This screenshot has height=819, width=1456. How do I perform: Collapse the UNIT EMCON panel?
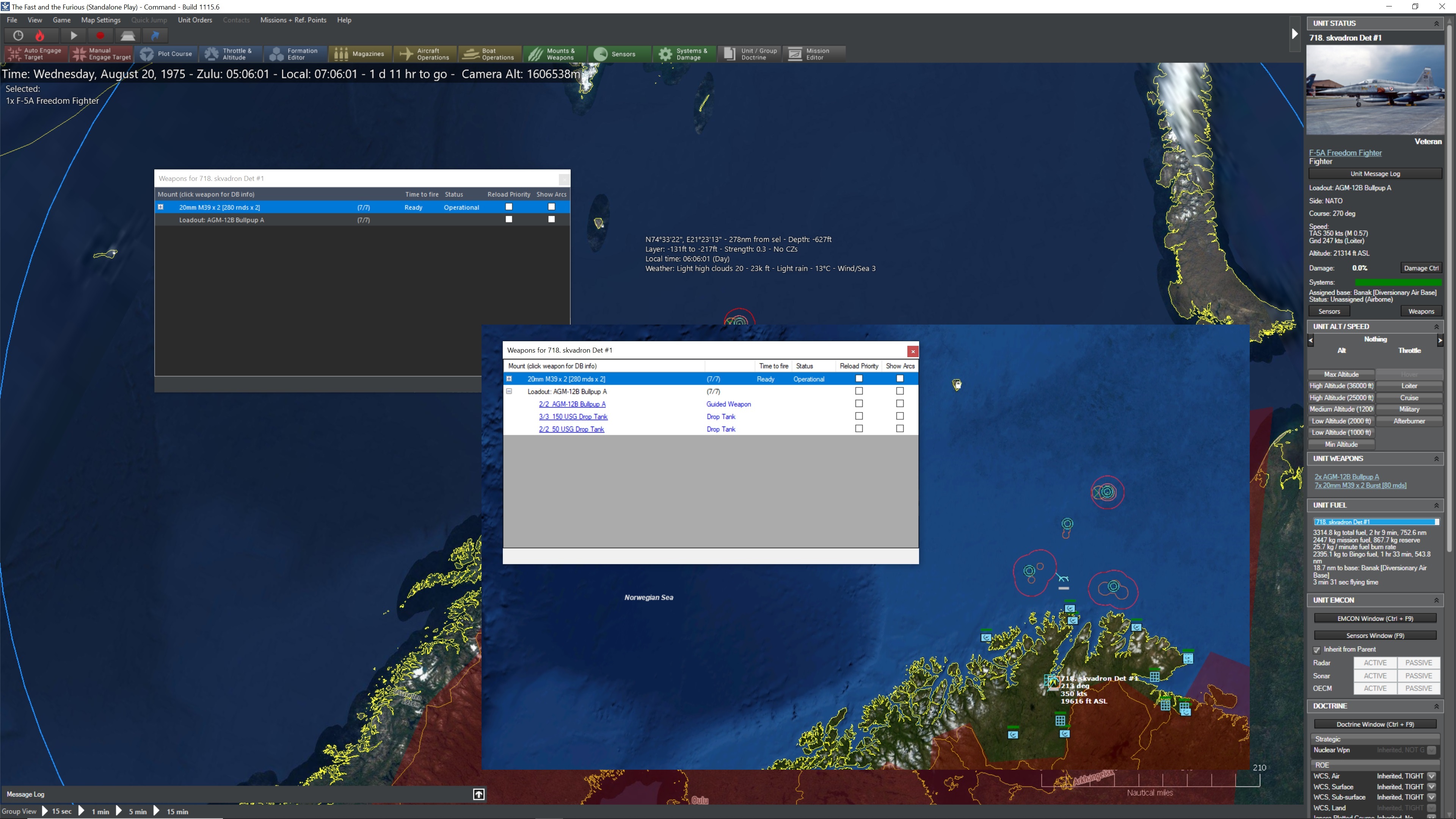tap(1436, 600)
